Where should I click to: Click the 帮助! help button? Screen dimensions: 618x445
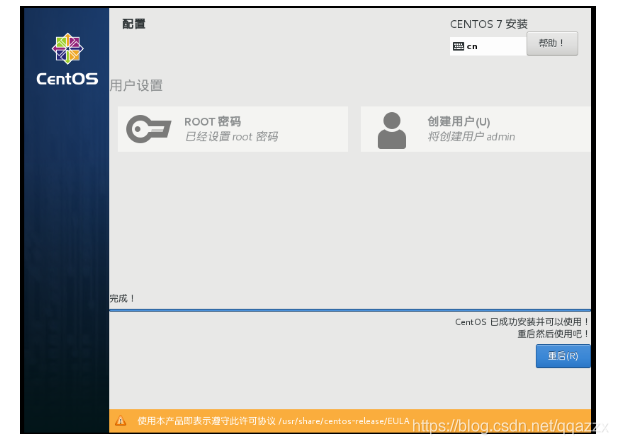coord(552,43)
